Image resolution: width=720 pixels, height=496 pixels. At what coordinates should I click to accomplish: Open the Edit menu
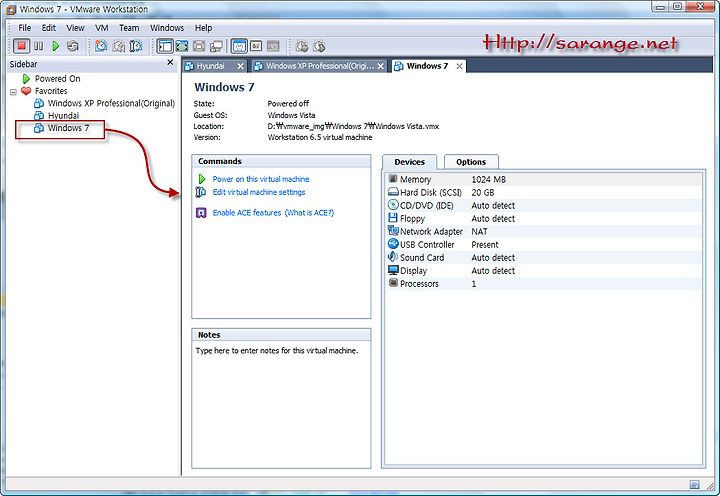point(49,28)
